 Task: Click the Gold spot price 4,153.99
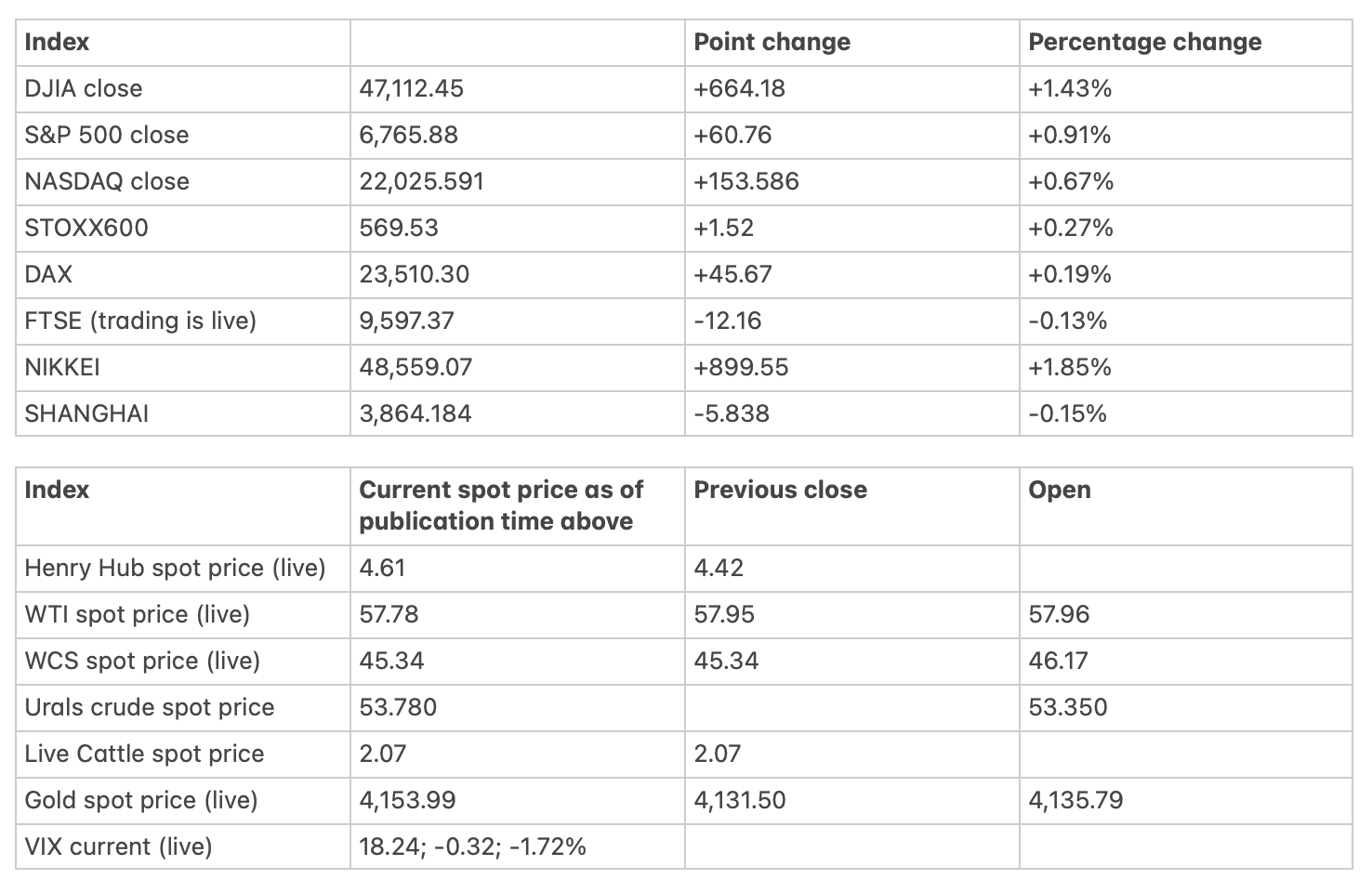[408, 800]
